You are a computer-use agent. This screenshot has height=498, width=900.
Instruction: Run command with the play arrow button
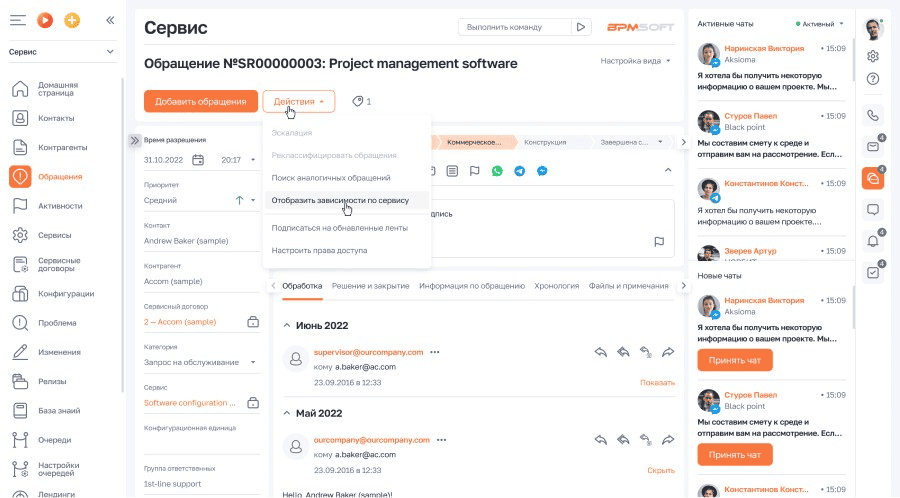(581, 27)
